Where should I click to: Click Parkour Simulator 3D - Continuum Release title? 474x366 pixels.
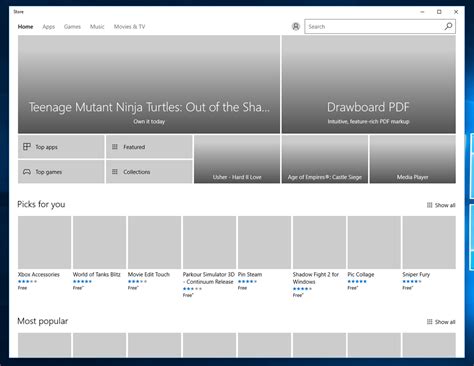(x=209, y=278)
